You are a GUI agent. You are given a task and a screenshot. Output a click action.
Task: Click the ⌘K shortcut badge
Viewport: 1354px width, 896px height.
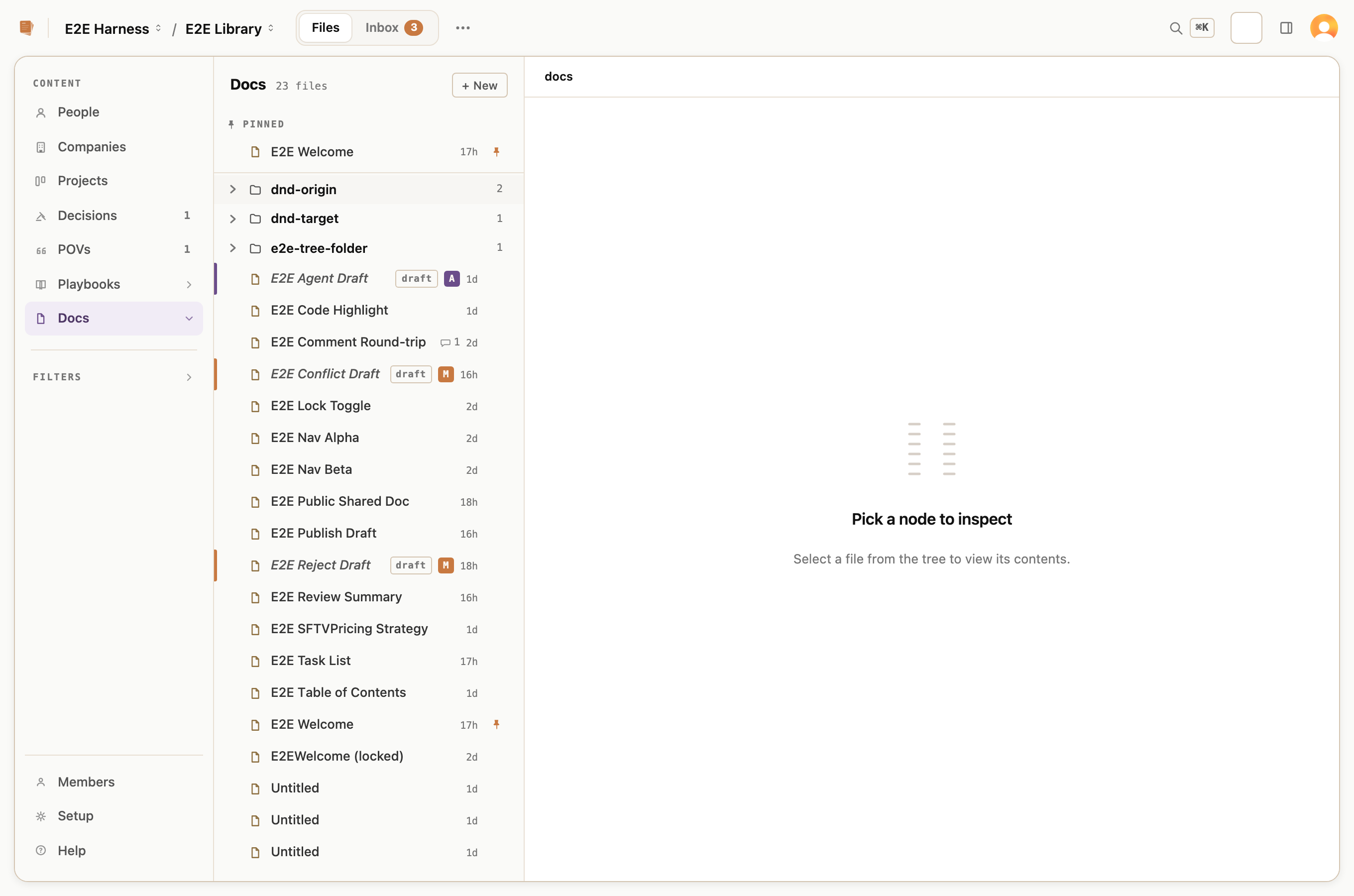click(1202, 27)
